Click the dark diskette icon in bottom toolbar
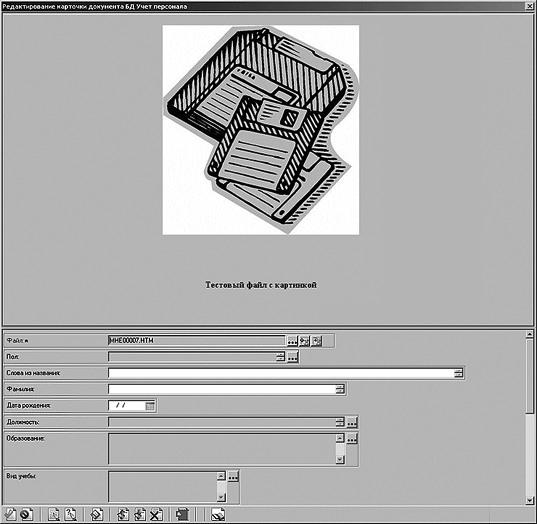Viewport: 537px width, 524px height. [x=182, y=514]
